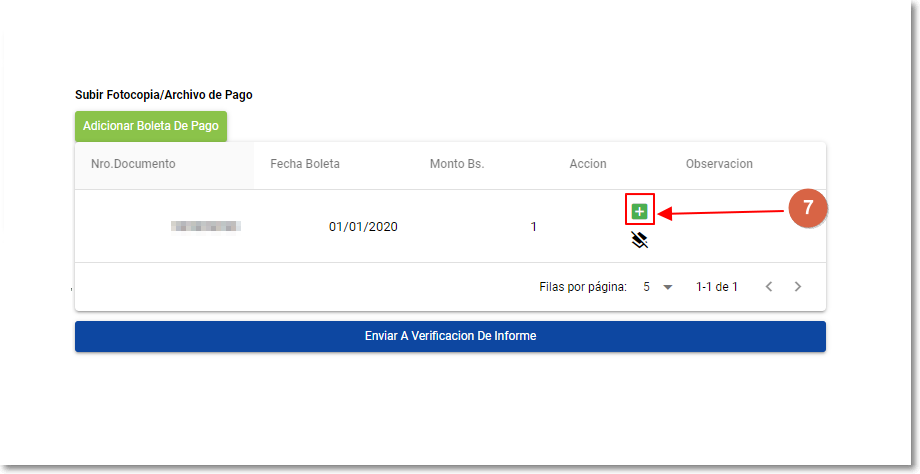Click the Subir Fotocopia/Archivo de Pago heading
This screenshot has height=474, width=920.
[164, 95]
